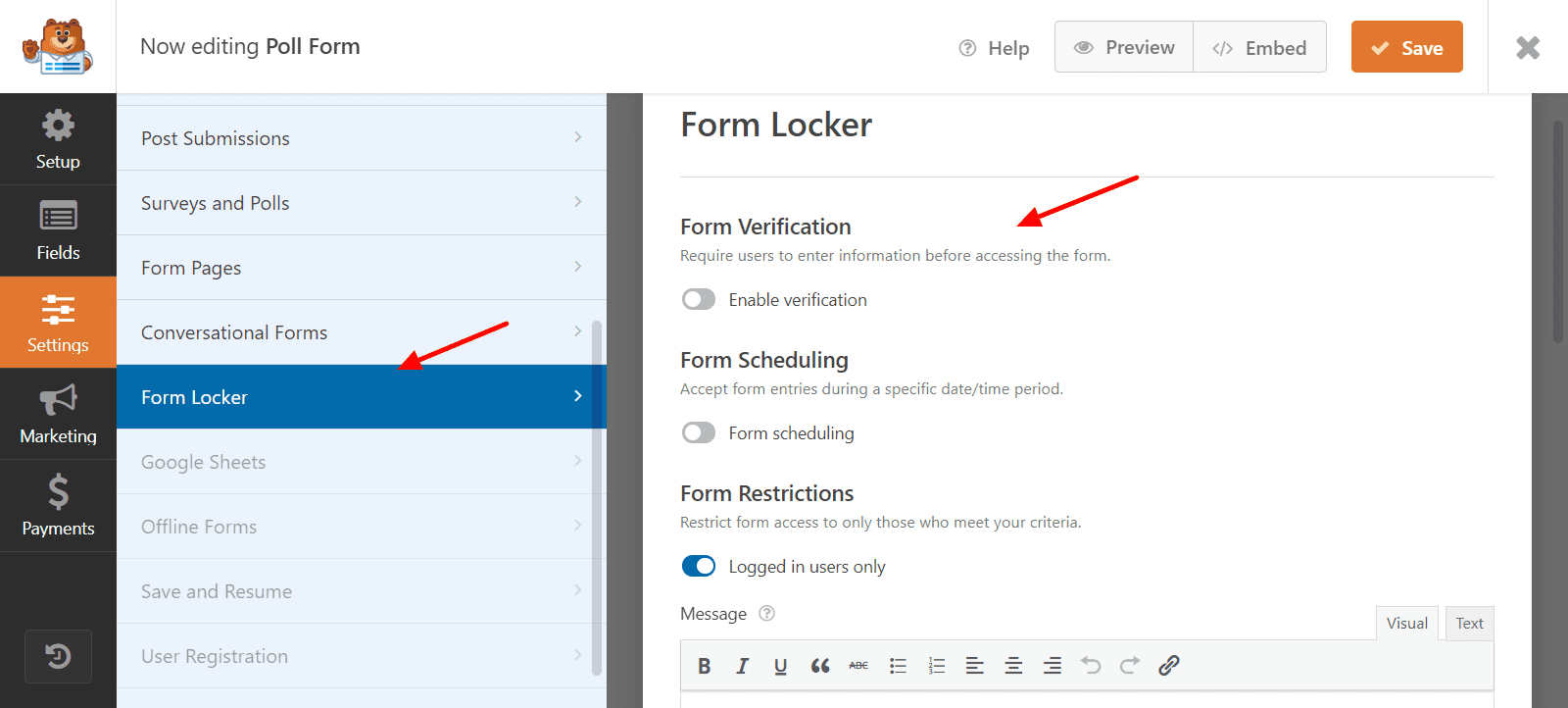Click the Help question mark icon
Screen dimensions: 1568x708
tap(967, 48)
